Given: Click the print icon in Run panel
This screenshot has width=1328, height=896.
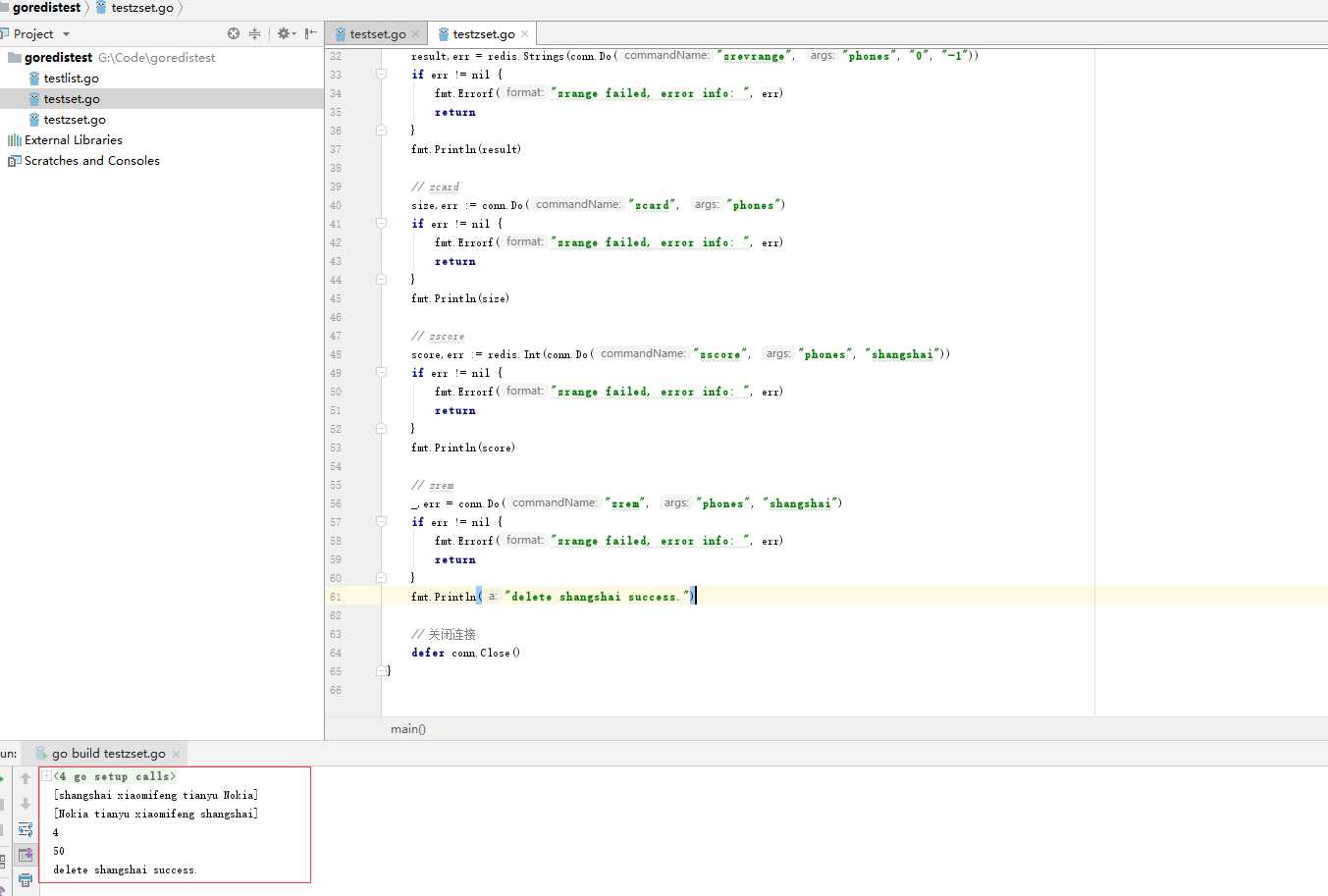Looking at the screenshot, I should [x=26, y=880].
